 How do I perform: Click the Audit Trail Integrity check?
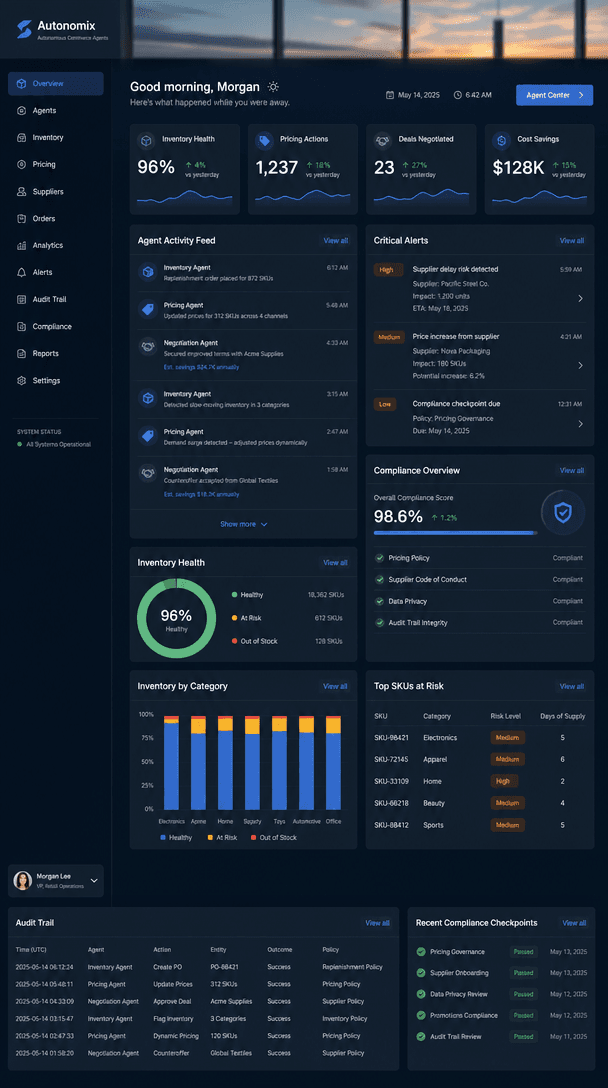click(x=380, y=622)
